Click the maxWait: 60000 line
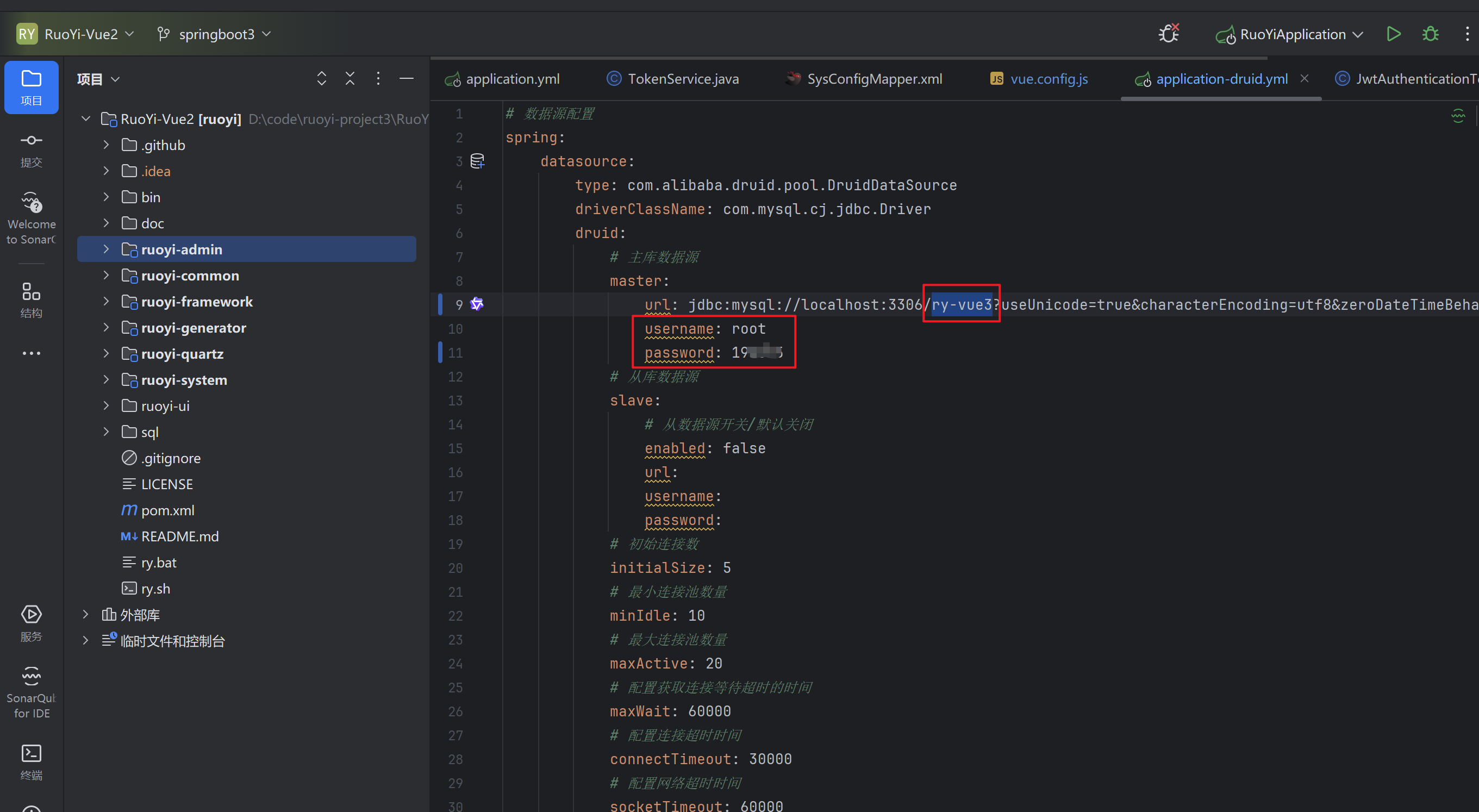 click(670, 711)
